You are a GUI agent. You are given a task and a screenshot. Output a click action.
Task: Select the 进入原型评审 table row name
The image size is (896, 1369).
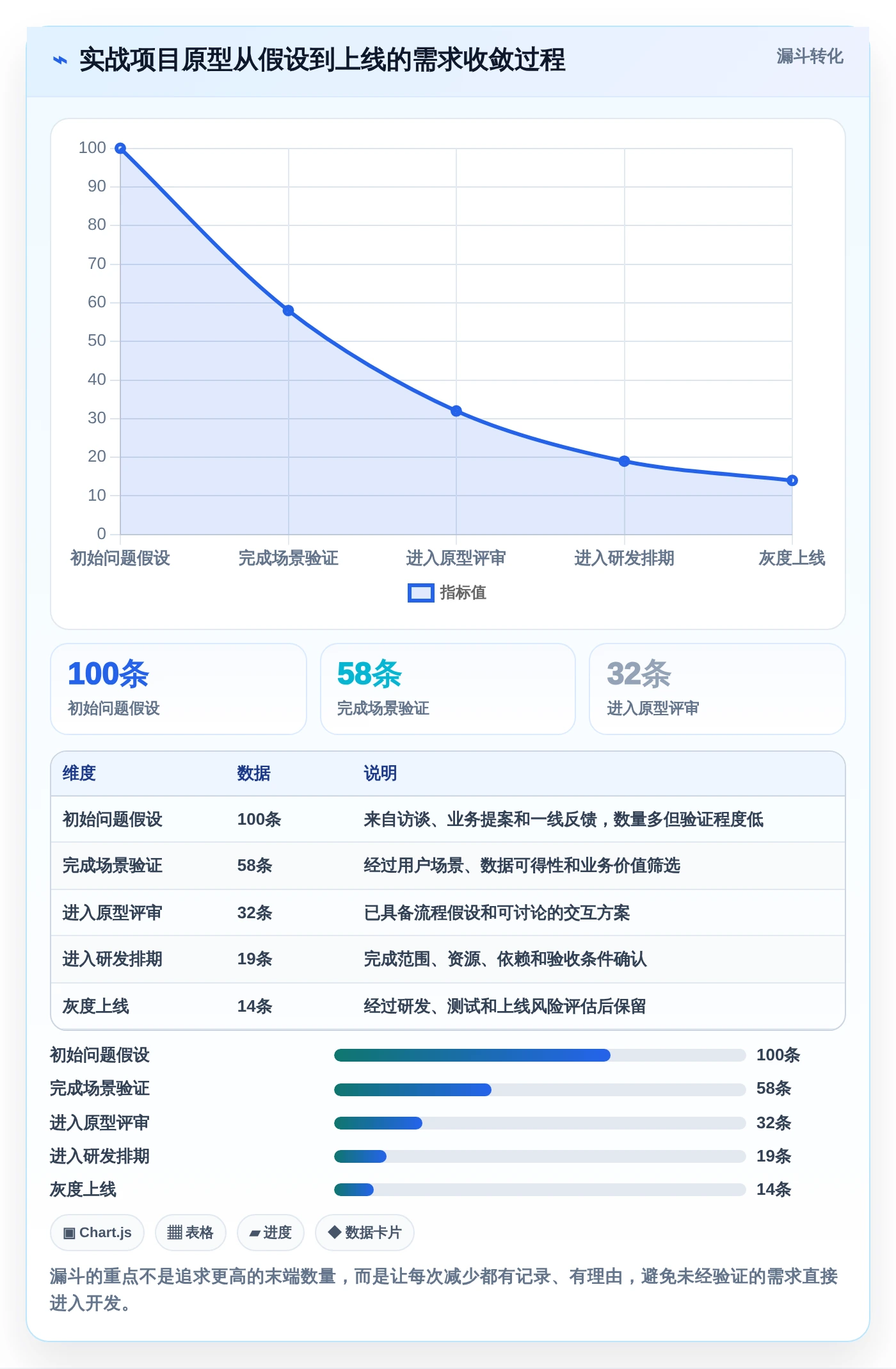click(x=113, y=913)
